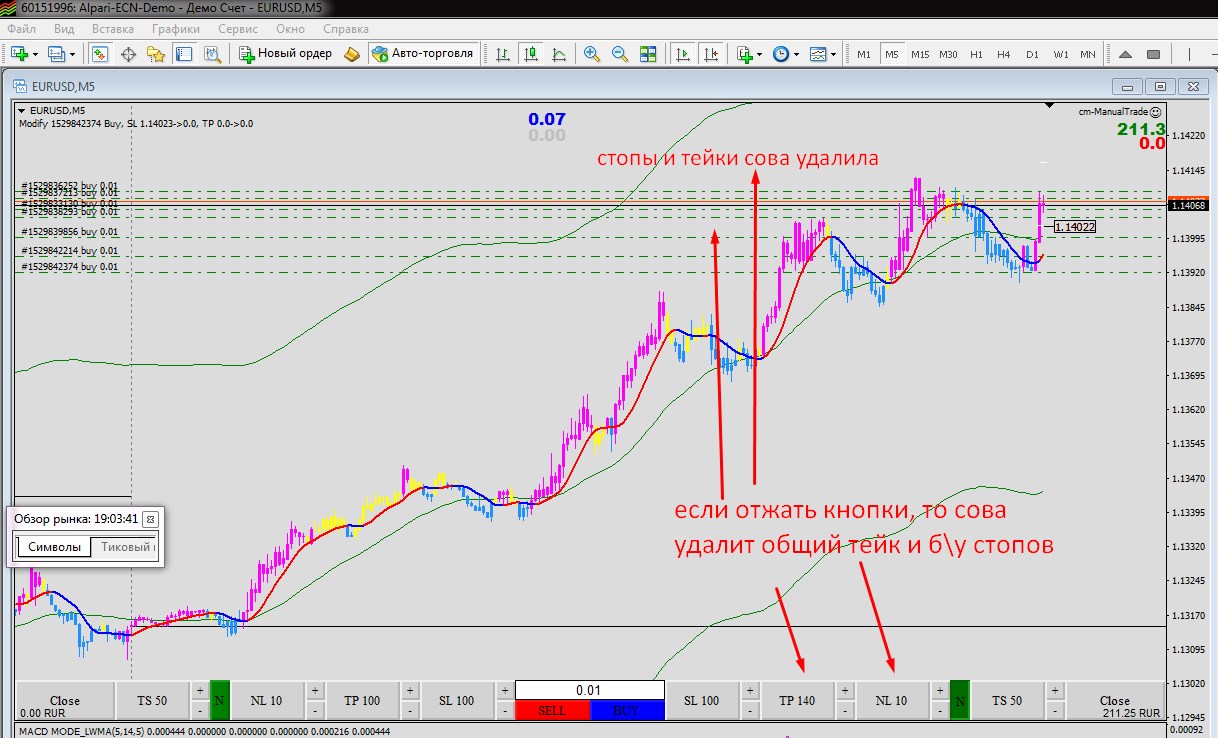1218x738 pixels.
Task: Select the D1 timeframe
Action: pyautogui.click(x=1032, y=53)
